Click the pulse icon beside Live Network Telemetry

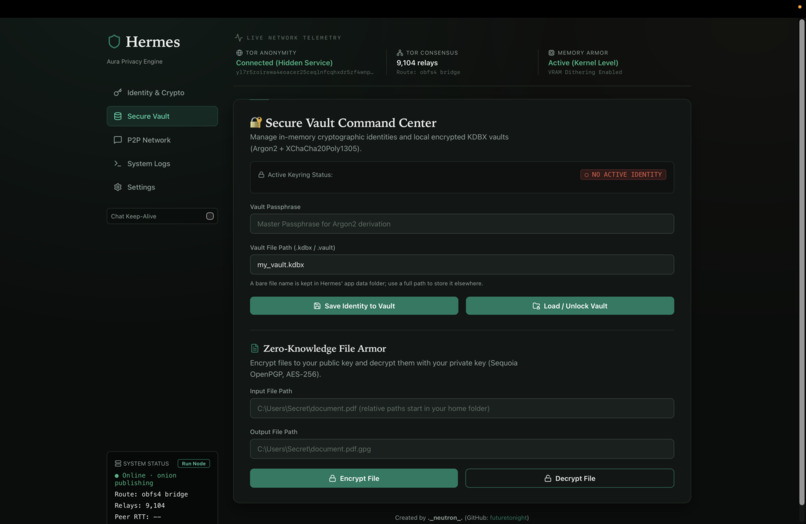click(239, 38)
